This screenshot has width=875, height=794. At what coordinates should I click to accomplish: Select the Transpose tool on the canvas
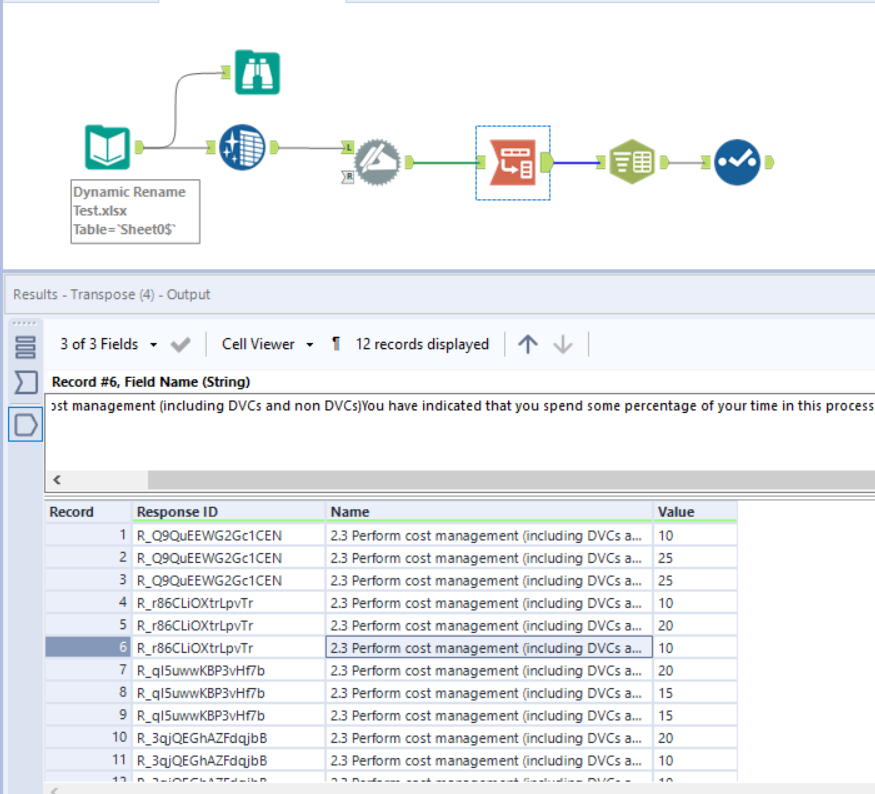coord(512,161)
